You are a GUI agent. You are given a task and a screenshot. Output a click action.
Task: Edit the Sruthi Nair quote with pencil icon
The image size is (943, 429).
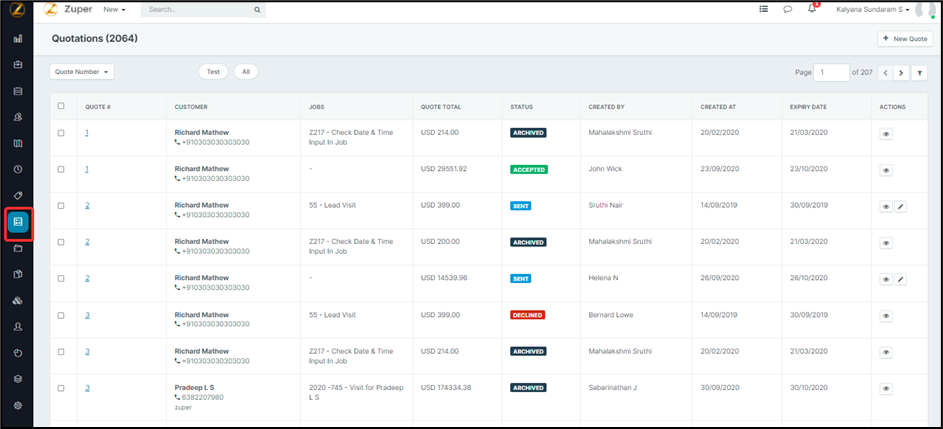900,207
